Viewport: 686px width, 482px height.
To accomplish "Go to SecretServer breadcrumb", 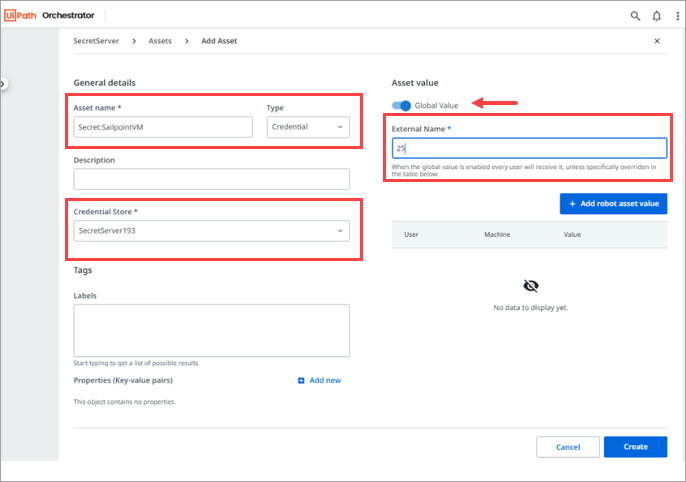I will click(x=96, y=41).
